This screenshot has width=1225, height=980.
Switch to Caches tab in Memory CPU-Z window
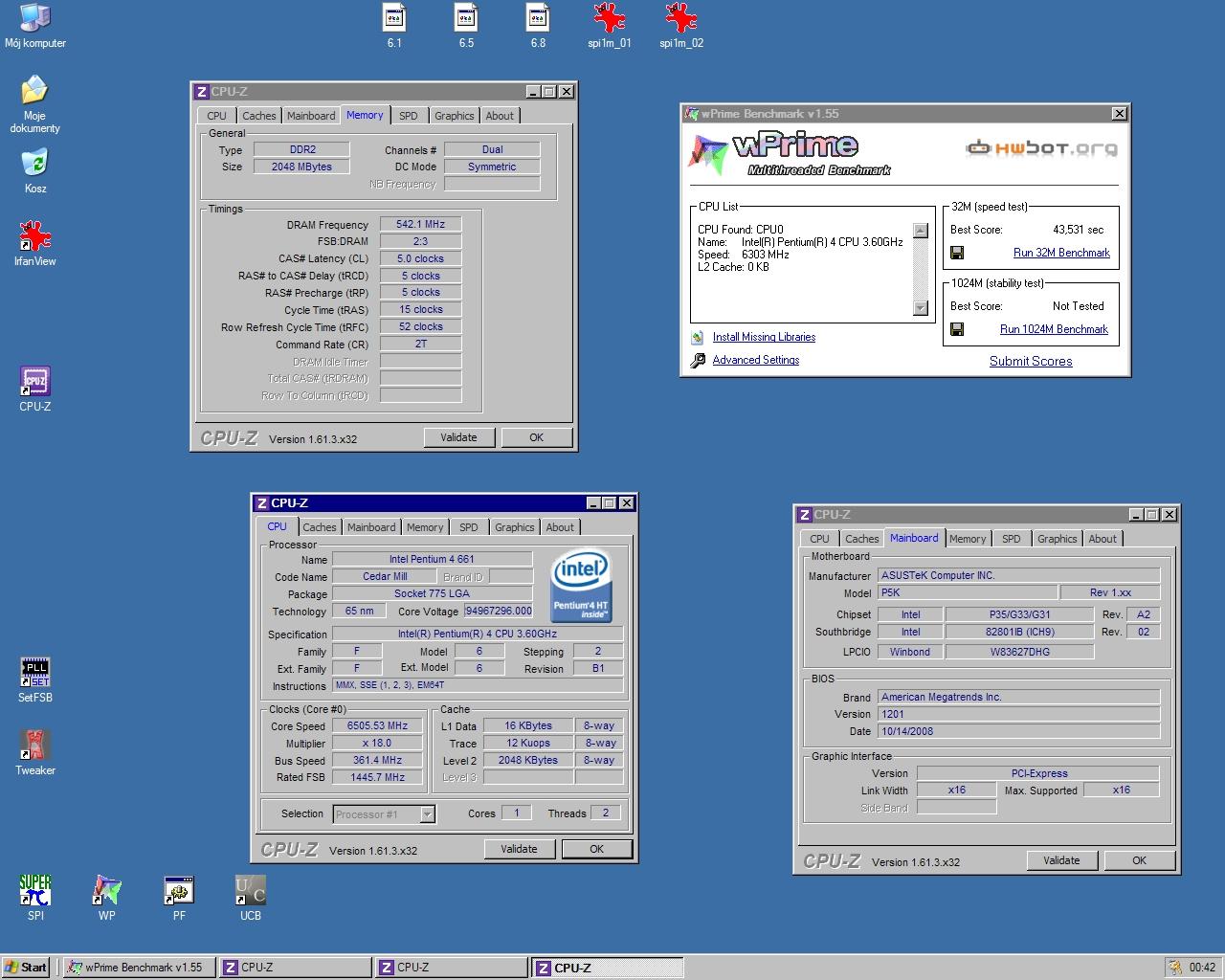[x=258, y=116]
